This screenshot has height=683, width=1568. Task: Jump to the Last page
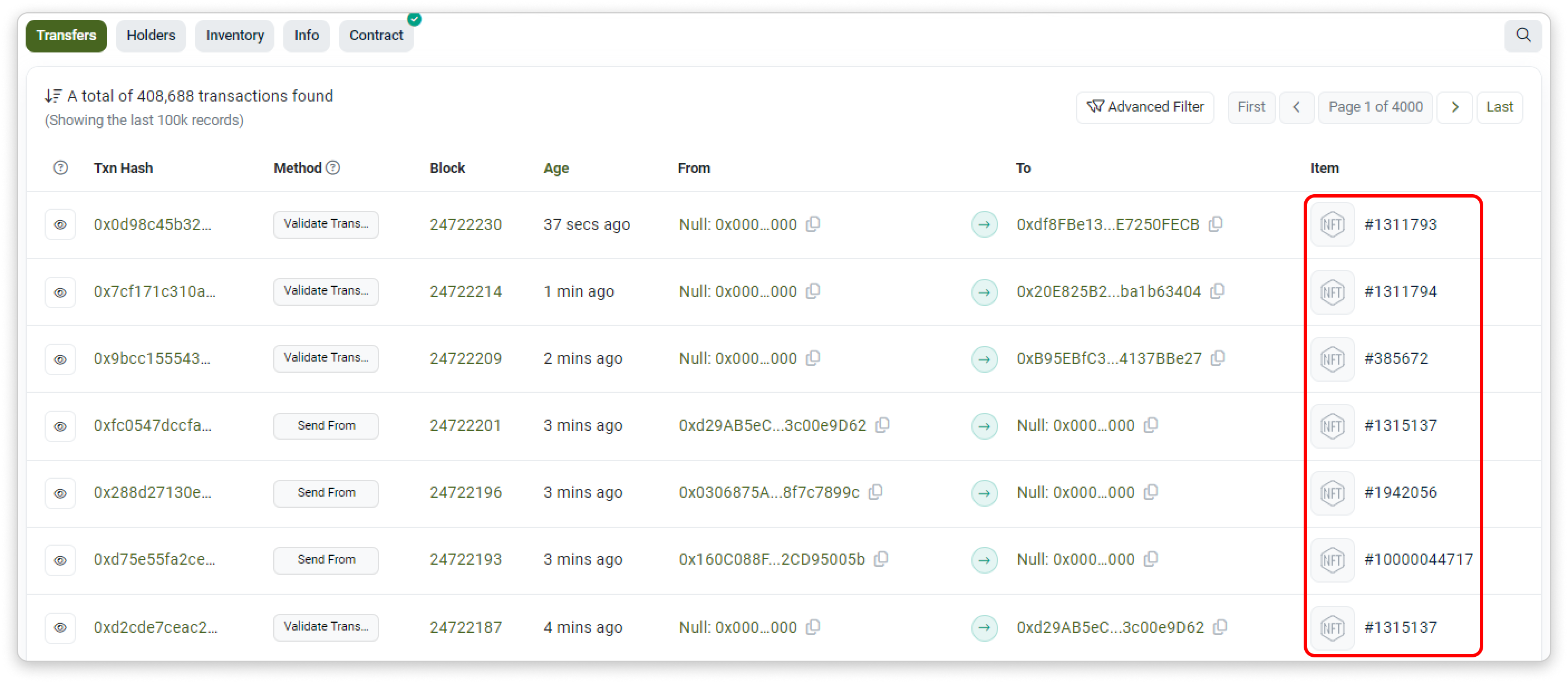1499,107
